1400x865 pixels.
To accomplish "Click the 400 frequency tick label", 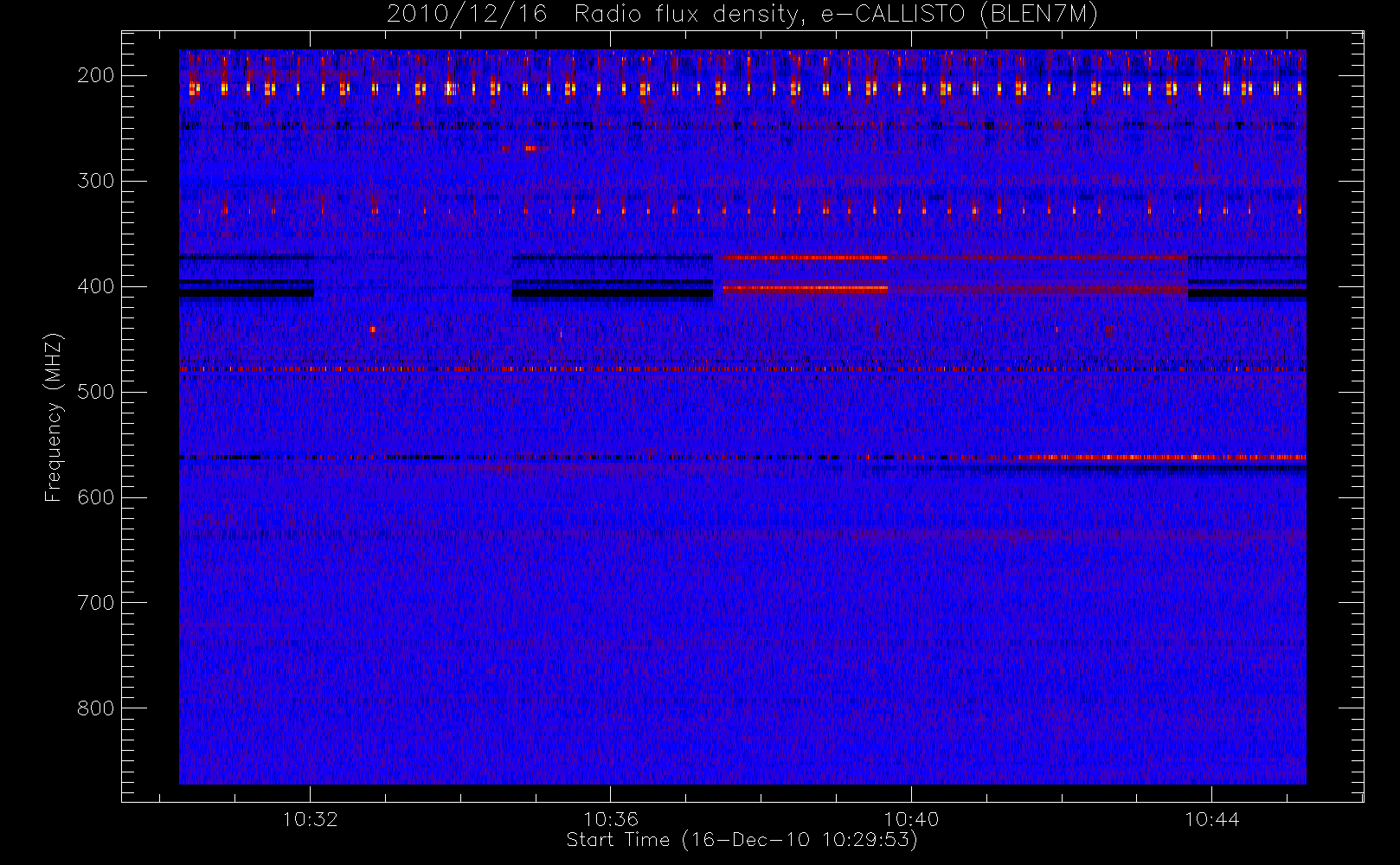I will [x=95, y=286].
